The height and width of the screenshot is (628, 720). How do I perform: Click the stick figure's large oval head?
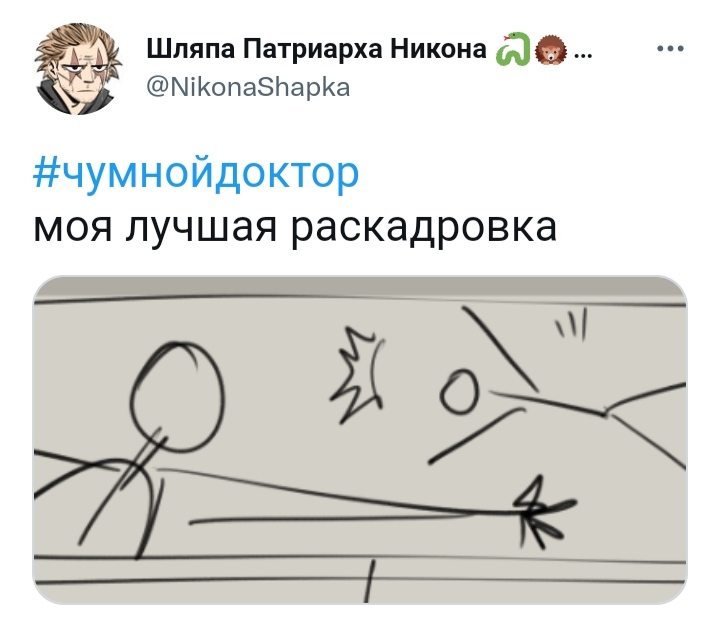click(x=177, y=397)
